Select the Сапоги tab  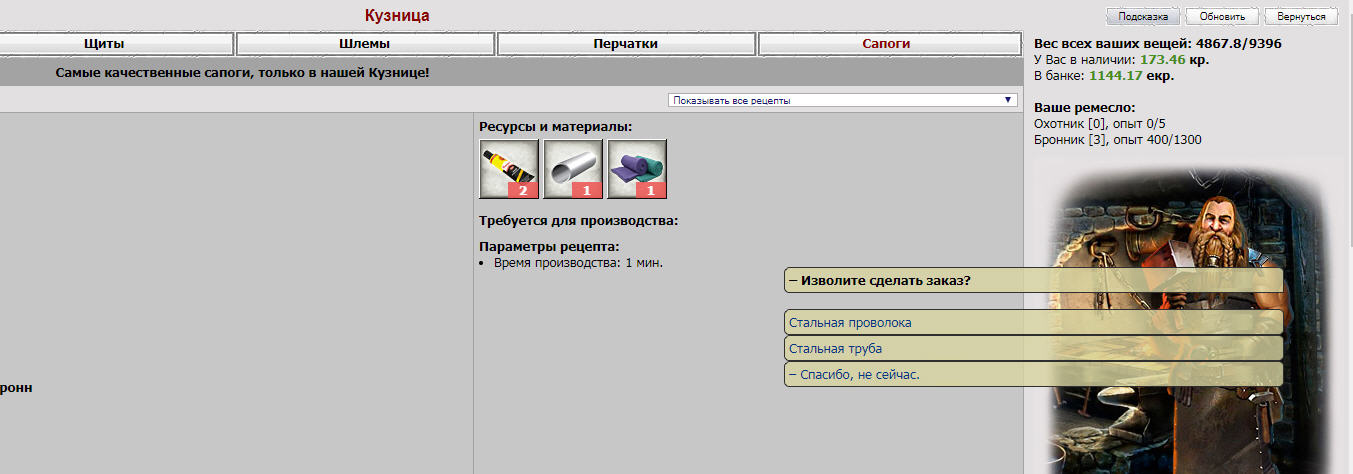point(886,44)
